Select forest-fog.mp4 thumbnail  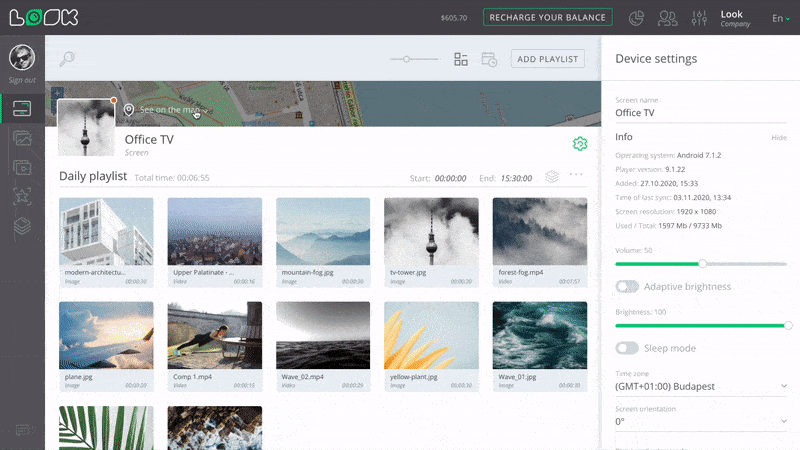click(x=540, y=232)
